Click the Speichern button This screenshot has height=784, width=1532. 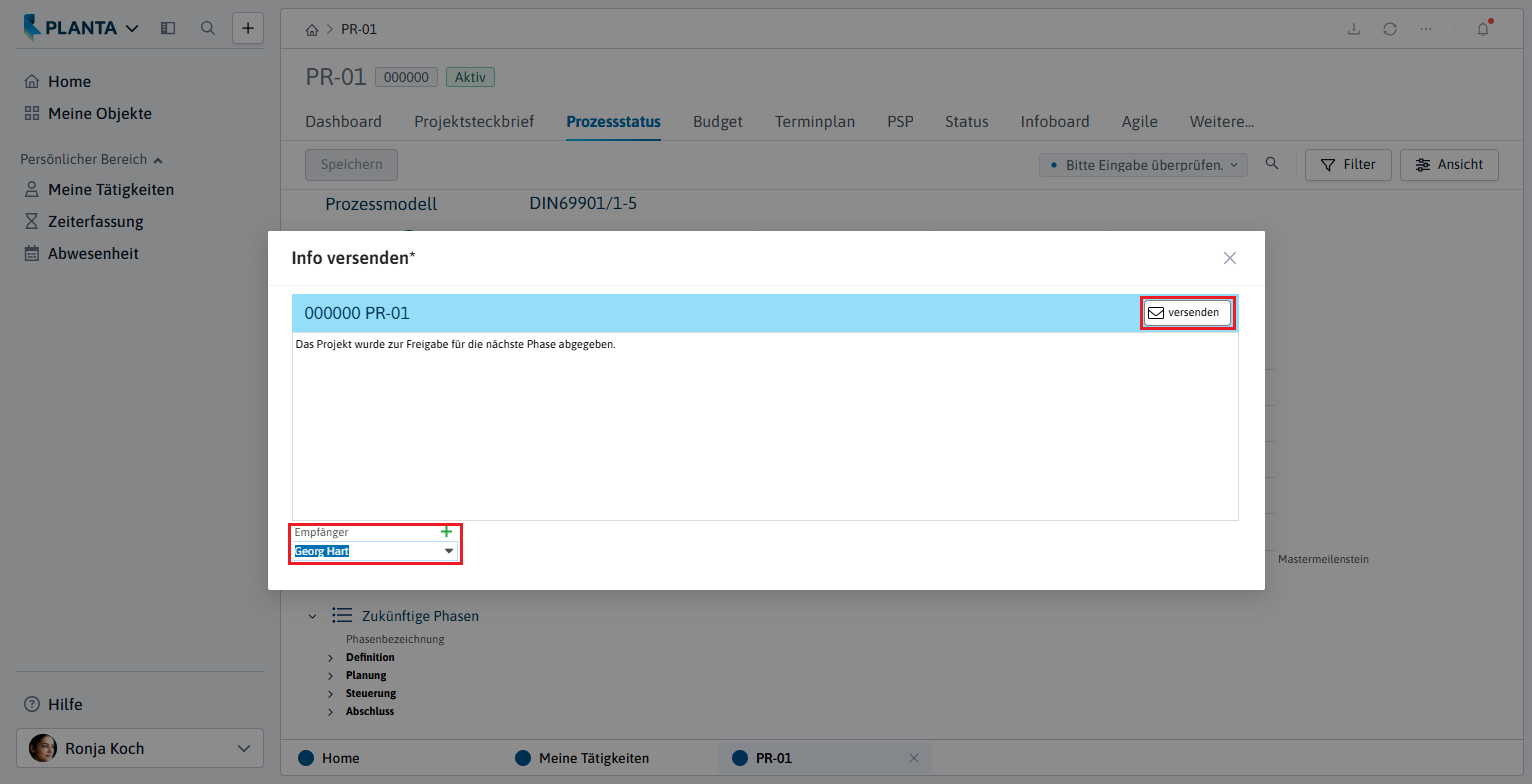click(x=351, y=165)
